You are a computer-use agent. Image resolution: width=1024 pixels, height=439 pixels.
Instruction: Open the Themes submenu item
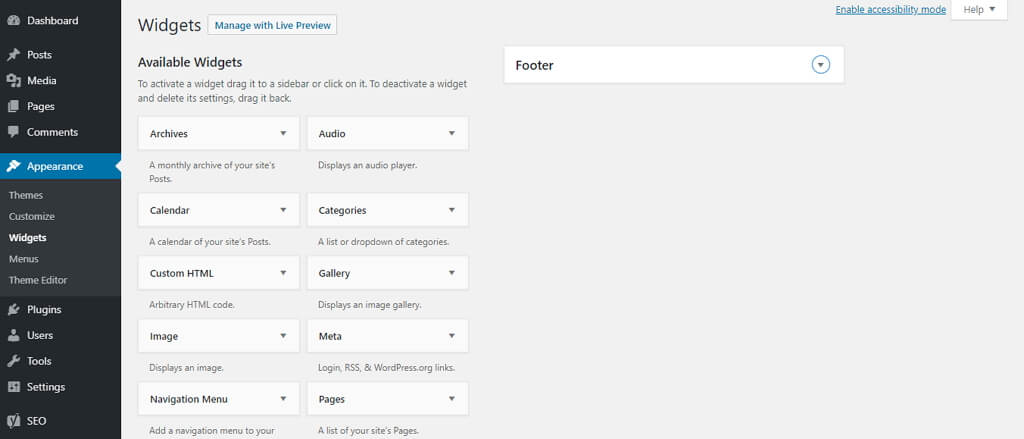tap(25, 195)
